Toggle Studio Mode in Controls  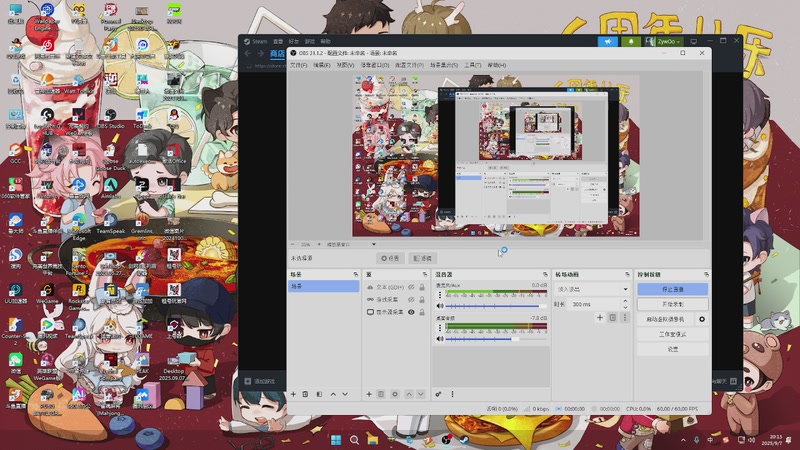click(672, 335)
